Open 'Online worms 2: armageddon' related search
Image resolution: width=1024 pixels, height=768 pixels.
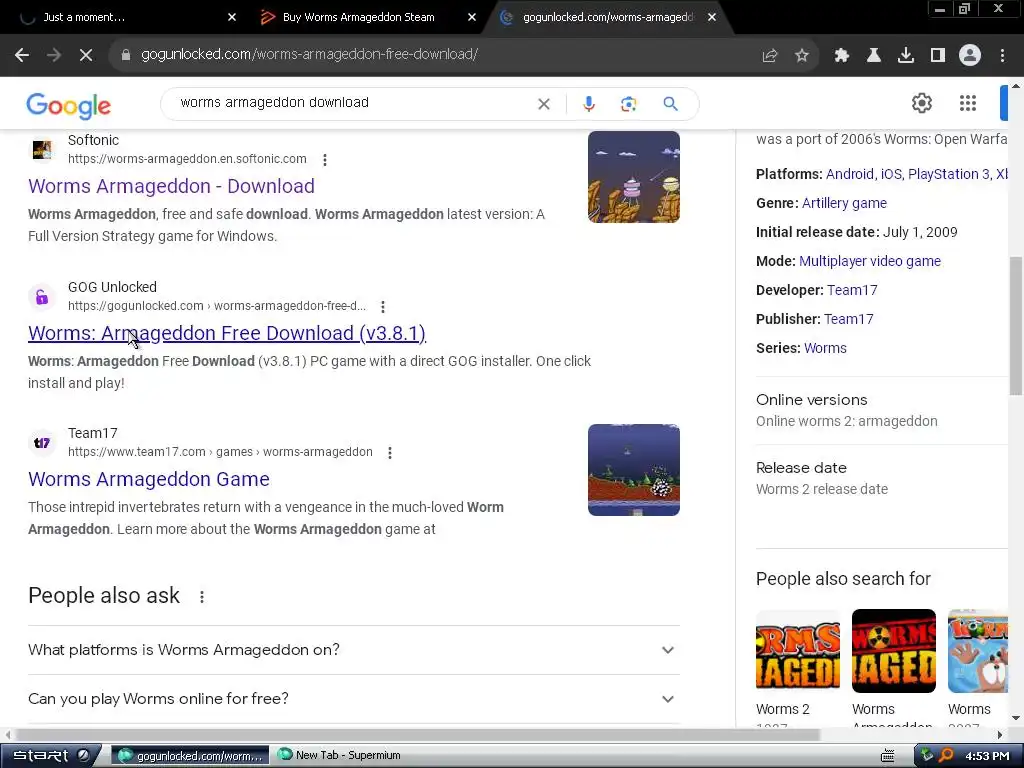point(846,421)
